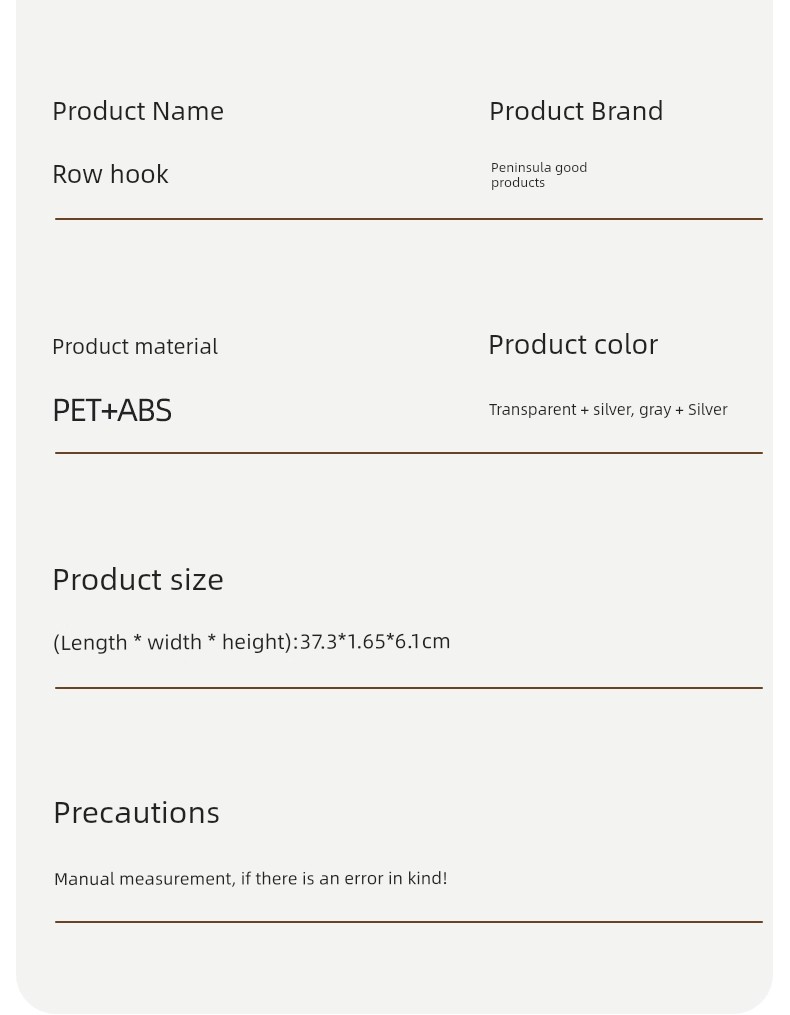The image size is (790, 1015).
Task: Click the word 'hook' in the product name
Action: click(x=139, y=174)
